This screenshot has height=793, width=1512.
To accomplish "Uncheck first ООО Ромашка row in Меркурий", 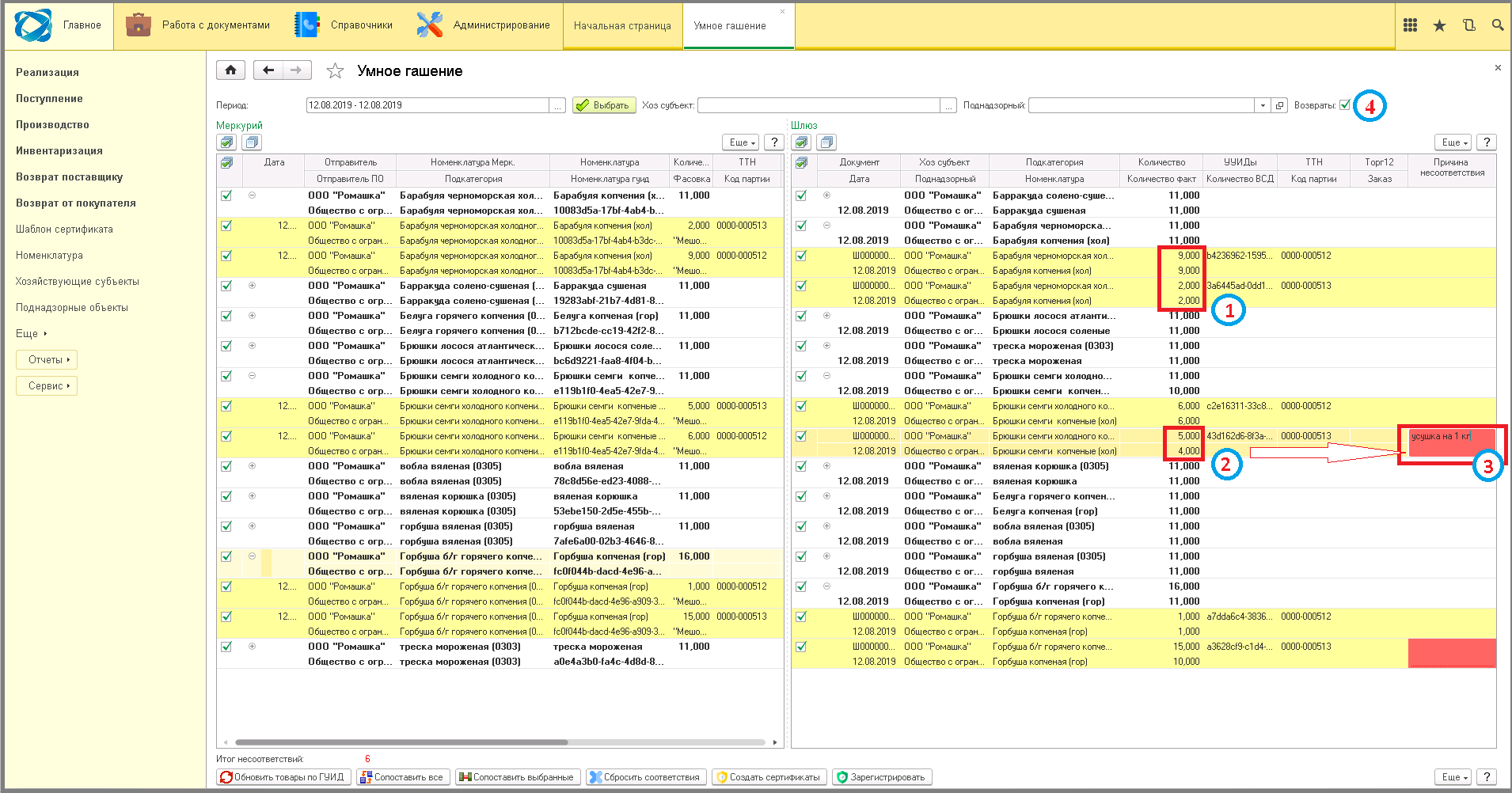I will pyautogui.click(x=226, y=195).
